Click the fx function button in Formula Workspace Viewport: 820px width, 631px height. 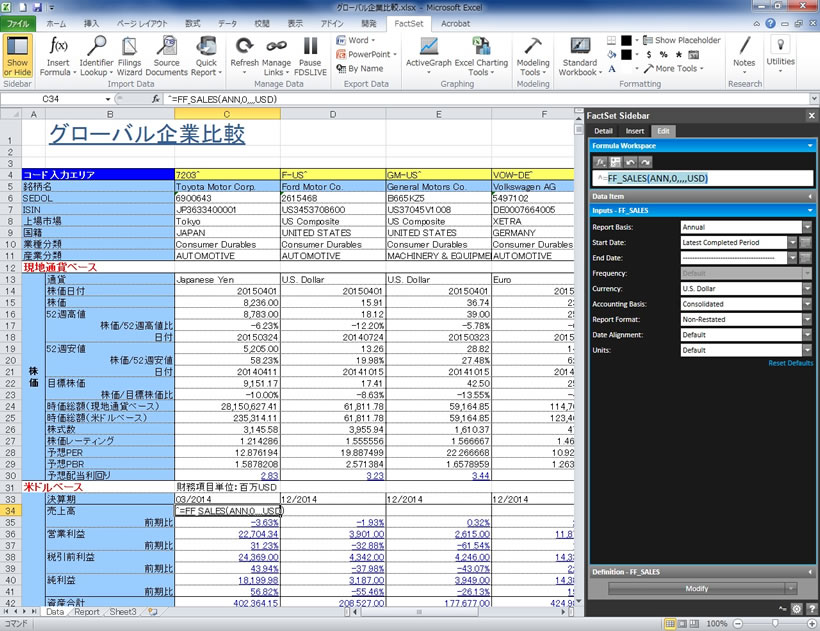coord(601,162)
